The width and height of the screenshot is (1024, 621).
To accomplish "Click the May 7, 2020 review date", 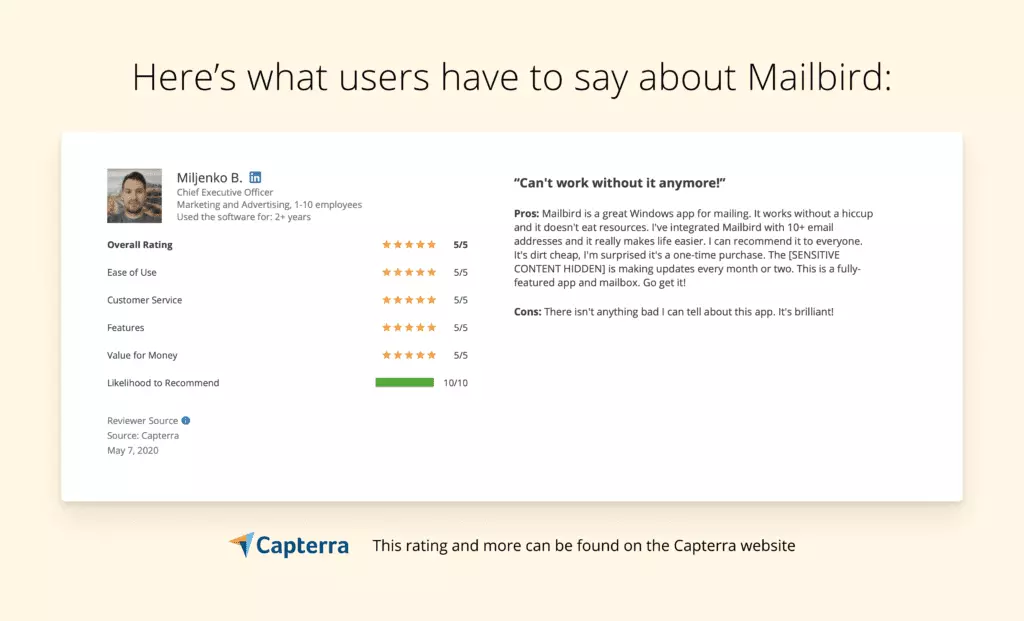I will [x=133, y=450].
